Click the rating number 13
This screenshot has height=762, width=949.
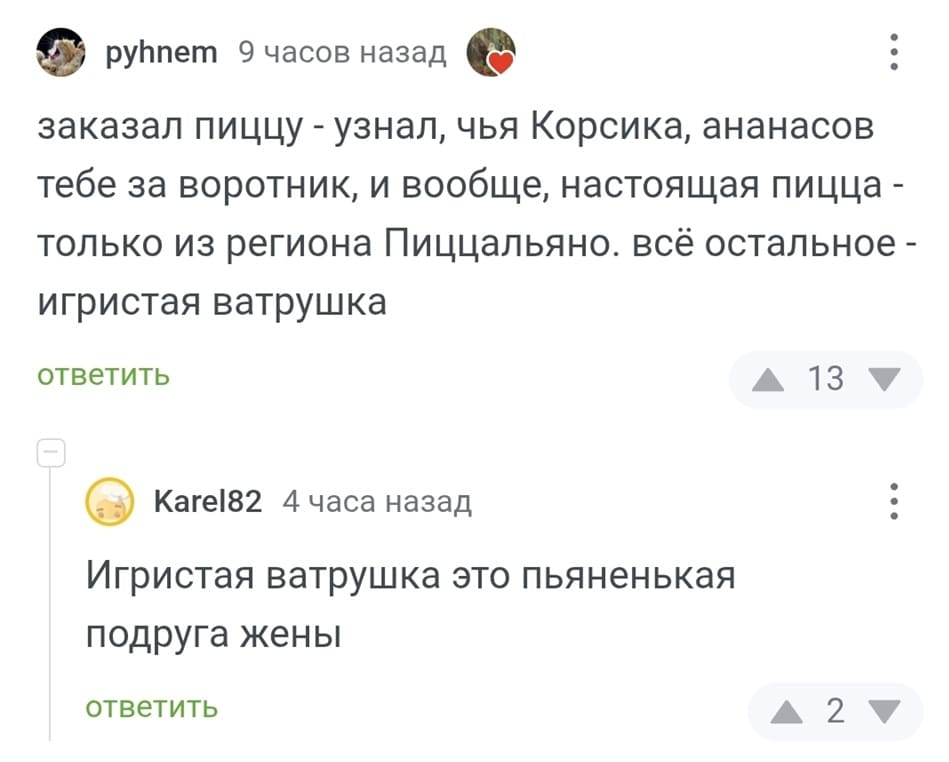826,379
